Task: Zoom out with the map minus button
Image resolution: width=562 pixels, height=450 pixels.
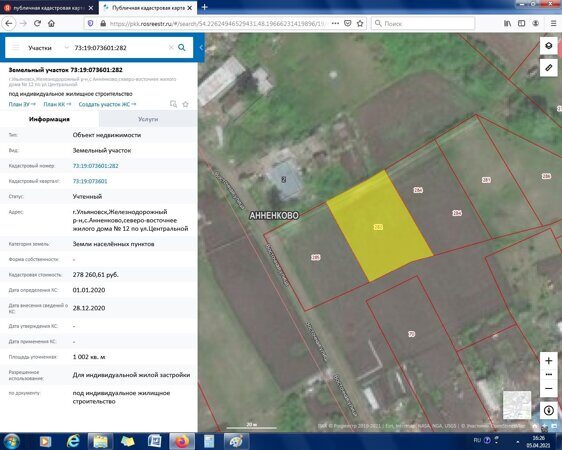Action: click(x=548, y=389)
